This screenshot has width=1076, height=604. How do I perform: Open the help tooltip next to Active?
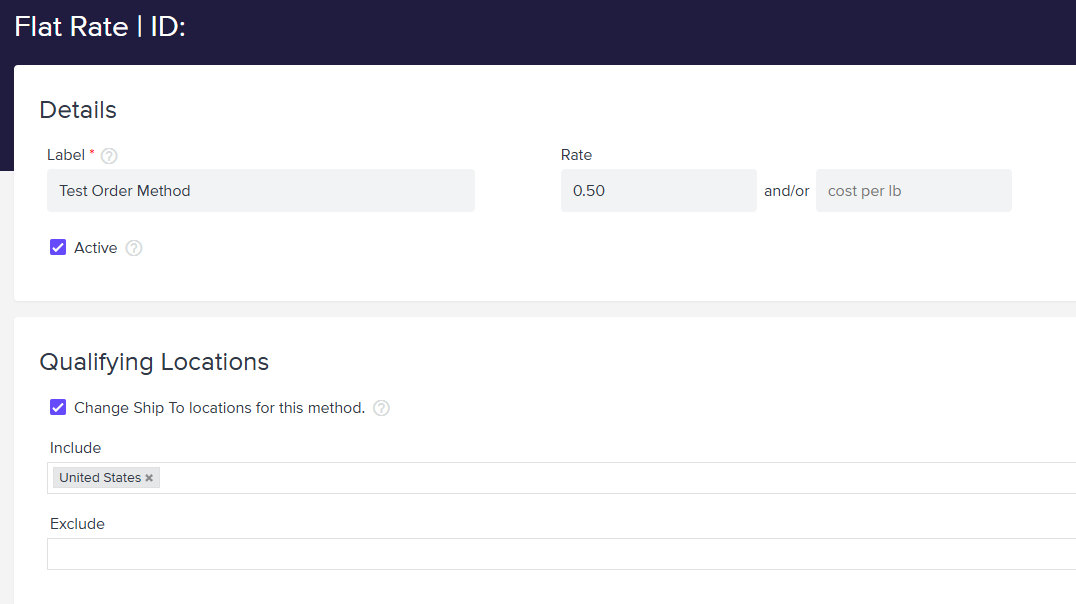point(132,247)
